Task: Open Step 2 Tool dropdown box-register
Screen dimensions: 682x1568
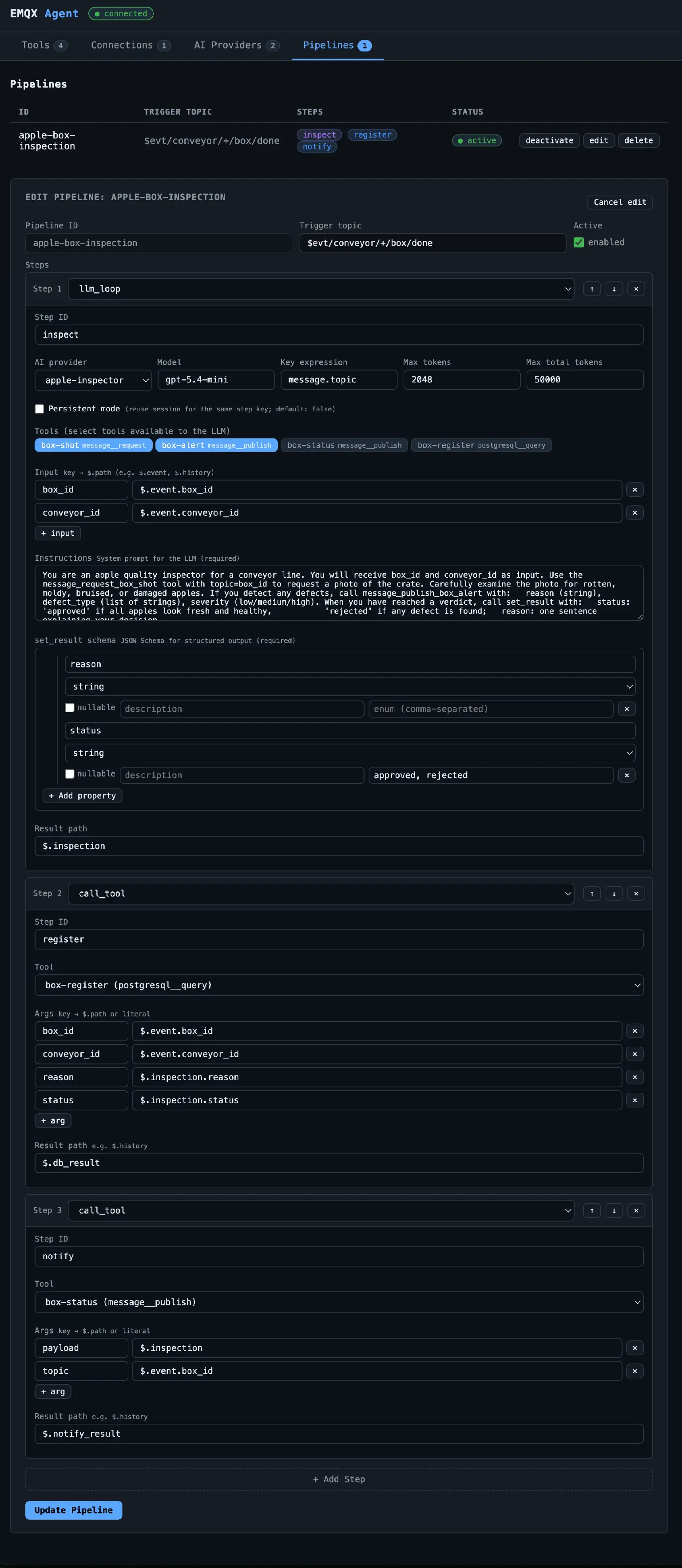Action: [339, 985]
